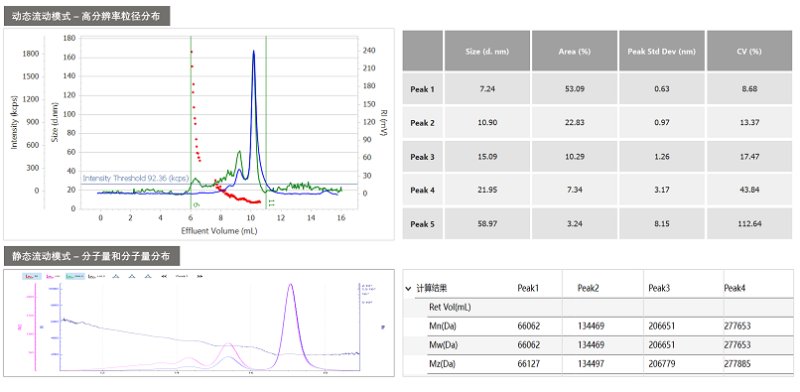This screenshot has width=800, height=392.
Task: Click the Intensity Threshold 92.36 line label
Action: pos(135,179)
